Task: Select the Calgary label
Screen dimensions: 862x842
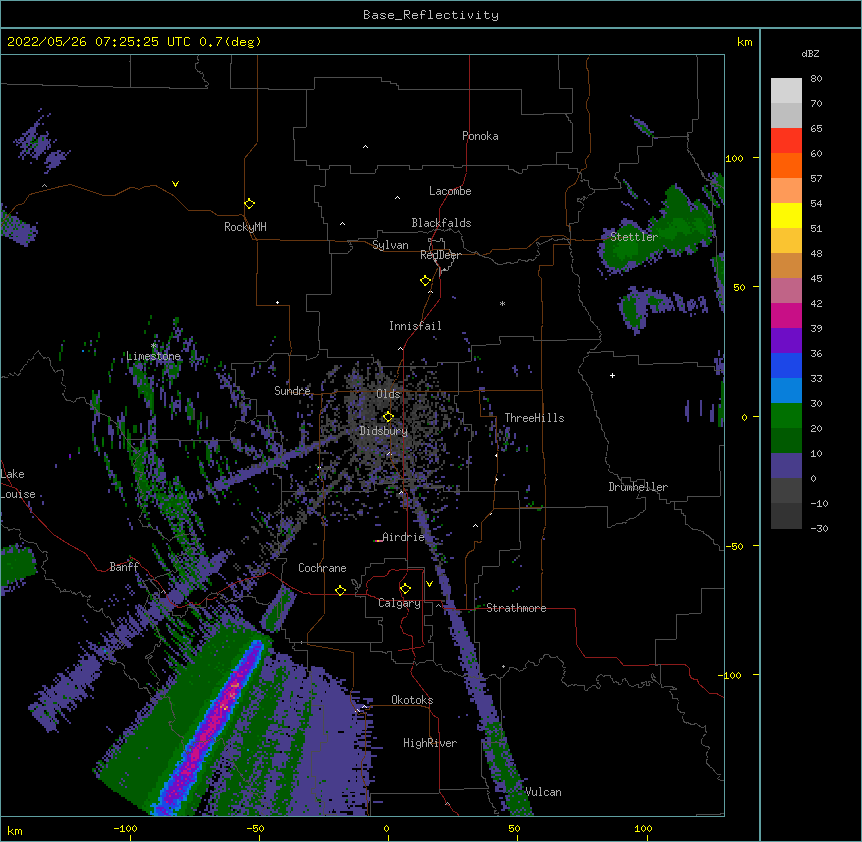Action: pyautogui.click(x=399, y=603)
